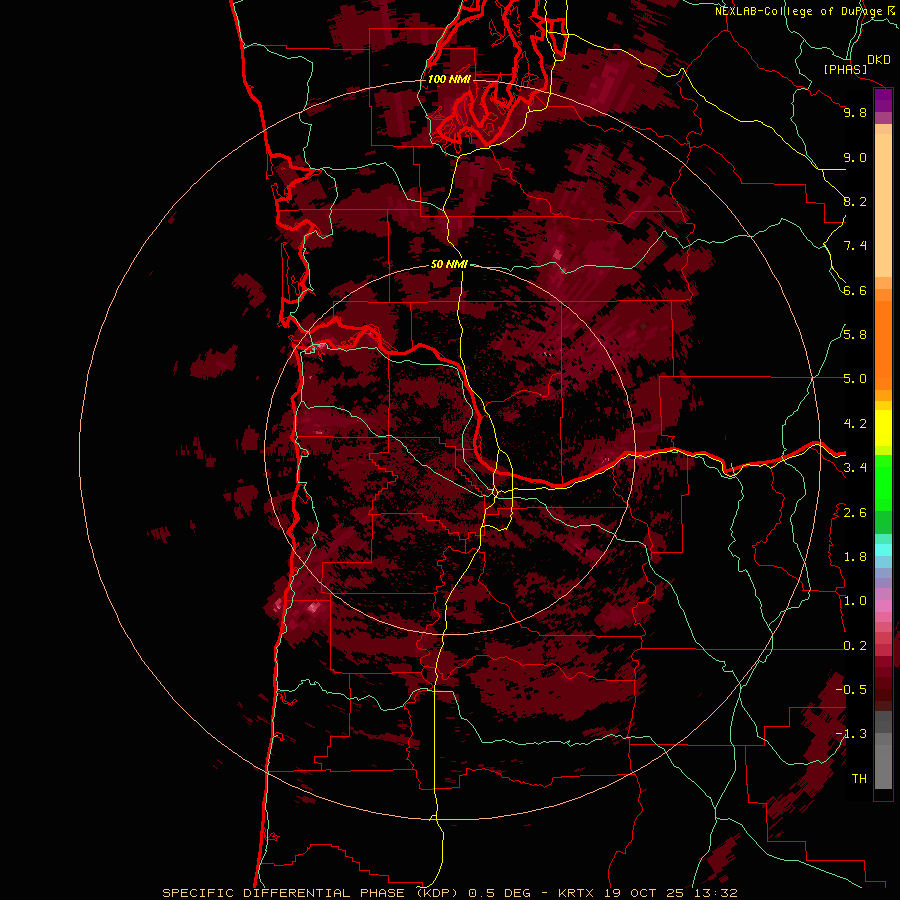Screen dimensions: 900x900
Task: Click the 4.2 value on the scale
Action: (855, 424)
